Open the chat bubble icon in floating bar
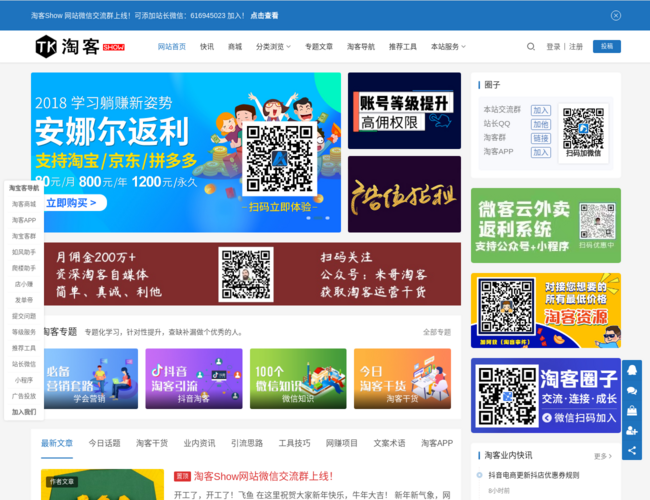The height and width of the screenshot is (500, 650). click(632, 390)
